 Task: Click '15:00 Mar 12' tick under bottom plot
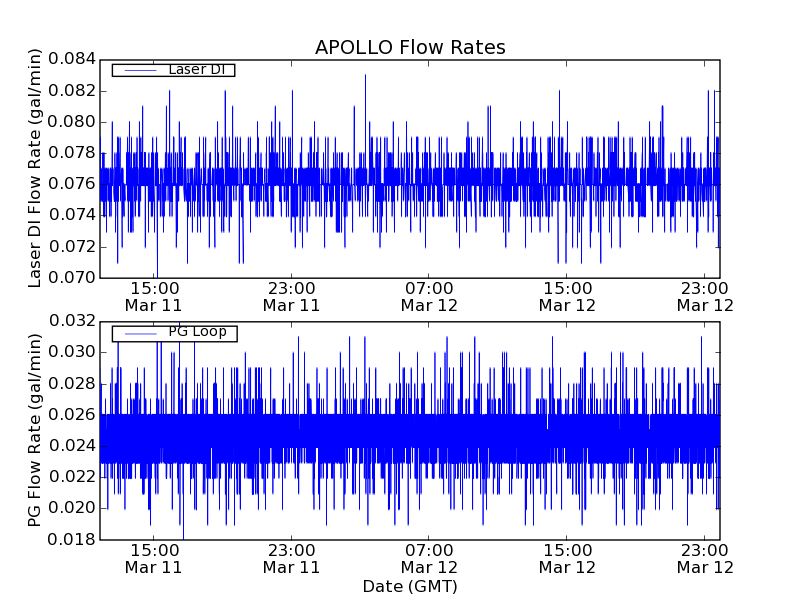coord(567,558)
